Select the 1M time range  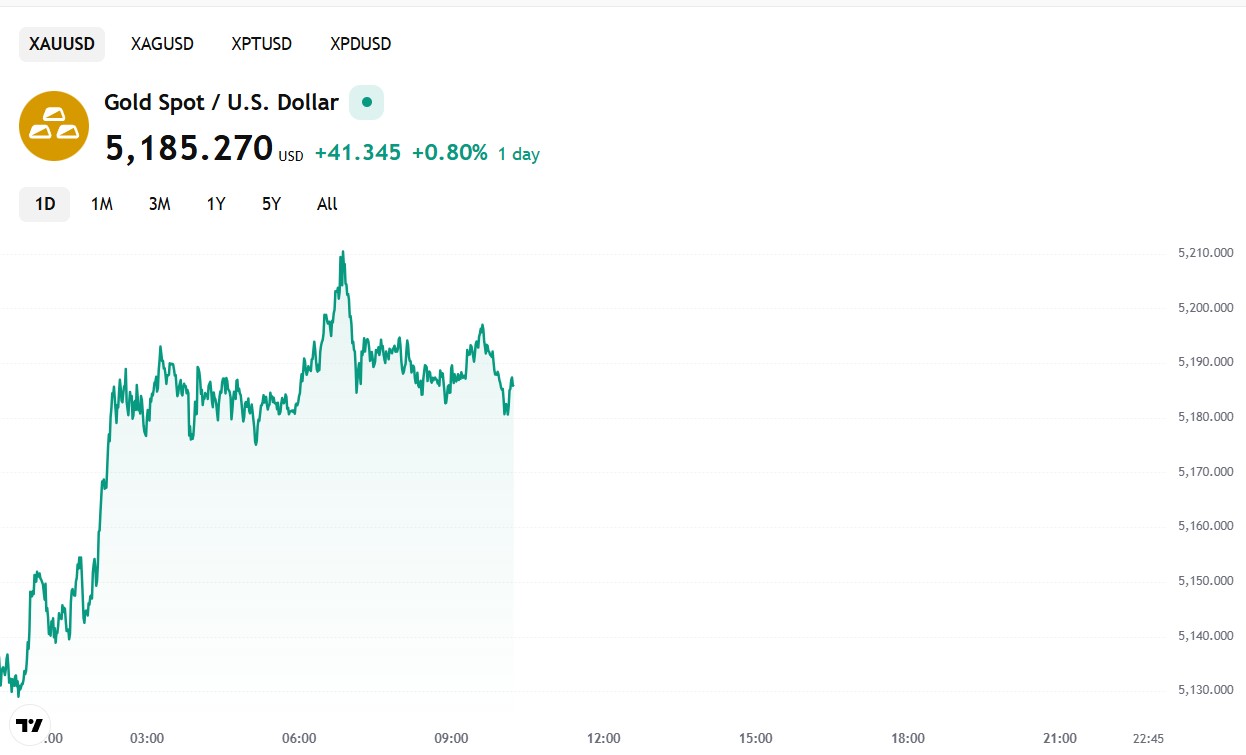click(x=101, y=203)
